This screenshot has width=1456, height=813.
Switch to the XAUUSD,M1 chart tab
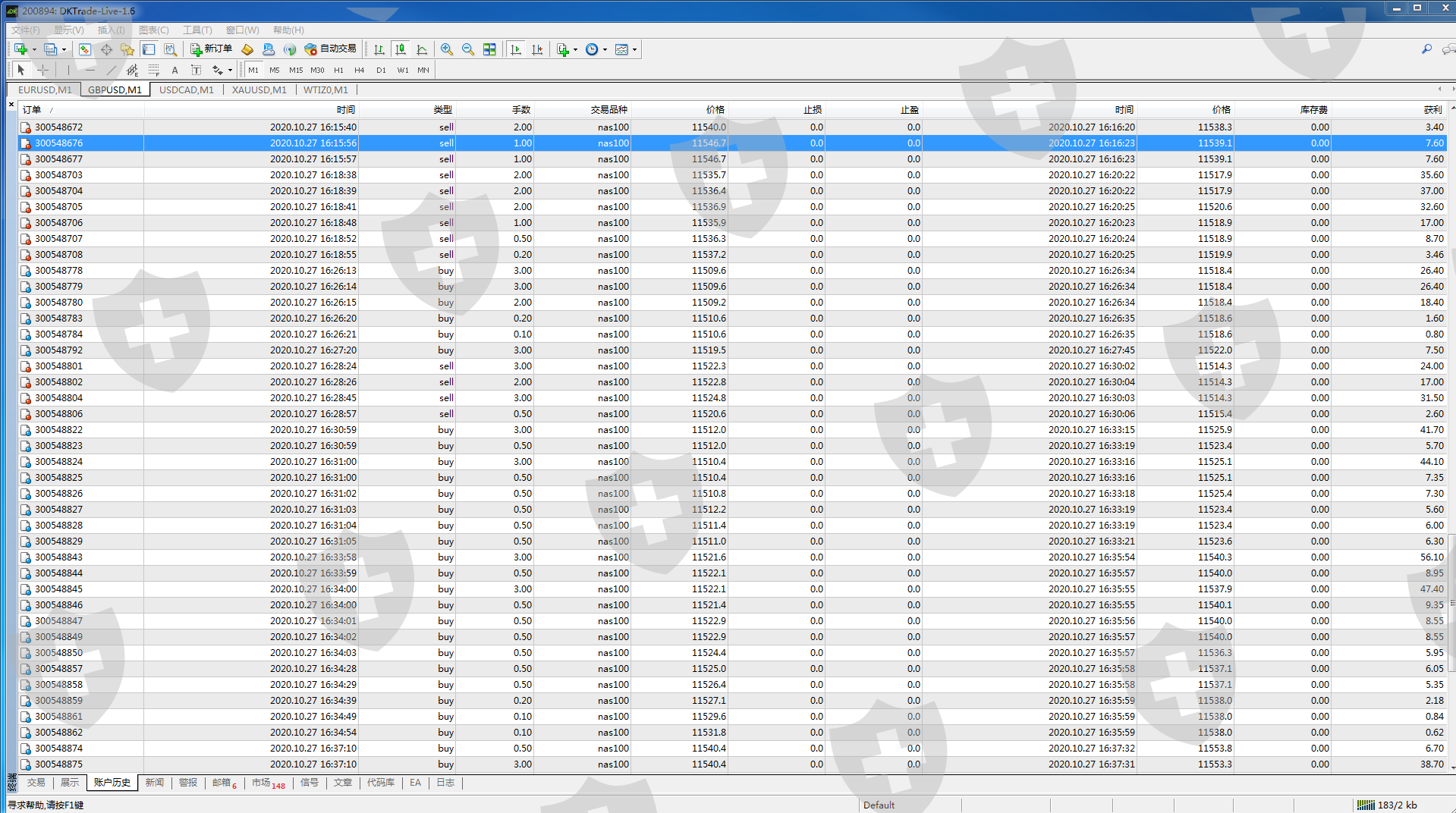[259, 89]
